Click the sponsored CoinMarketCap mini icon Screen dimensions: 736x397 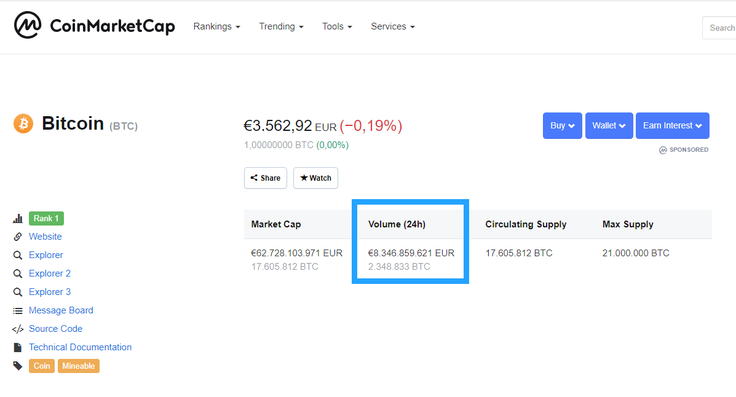(663, 150)
